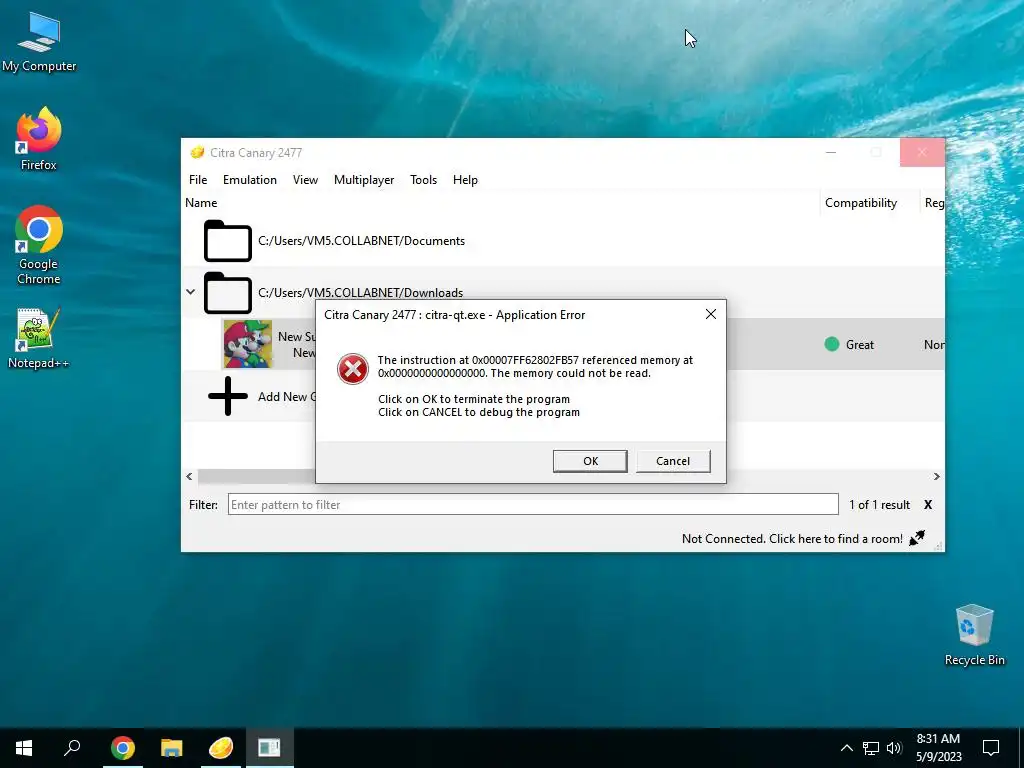The width and height of the screenshot is (1024, 768).
Task: Show hidden system tray icons
Action: [846, 748]
